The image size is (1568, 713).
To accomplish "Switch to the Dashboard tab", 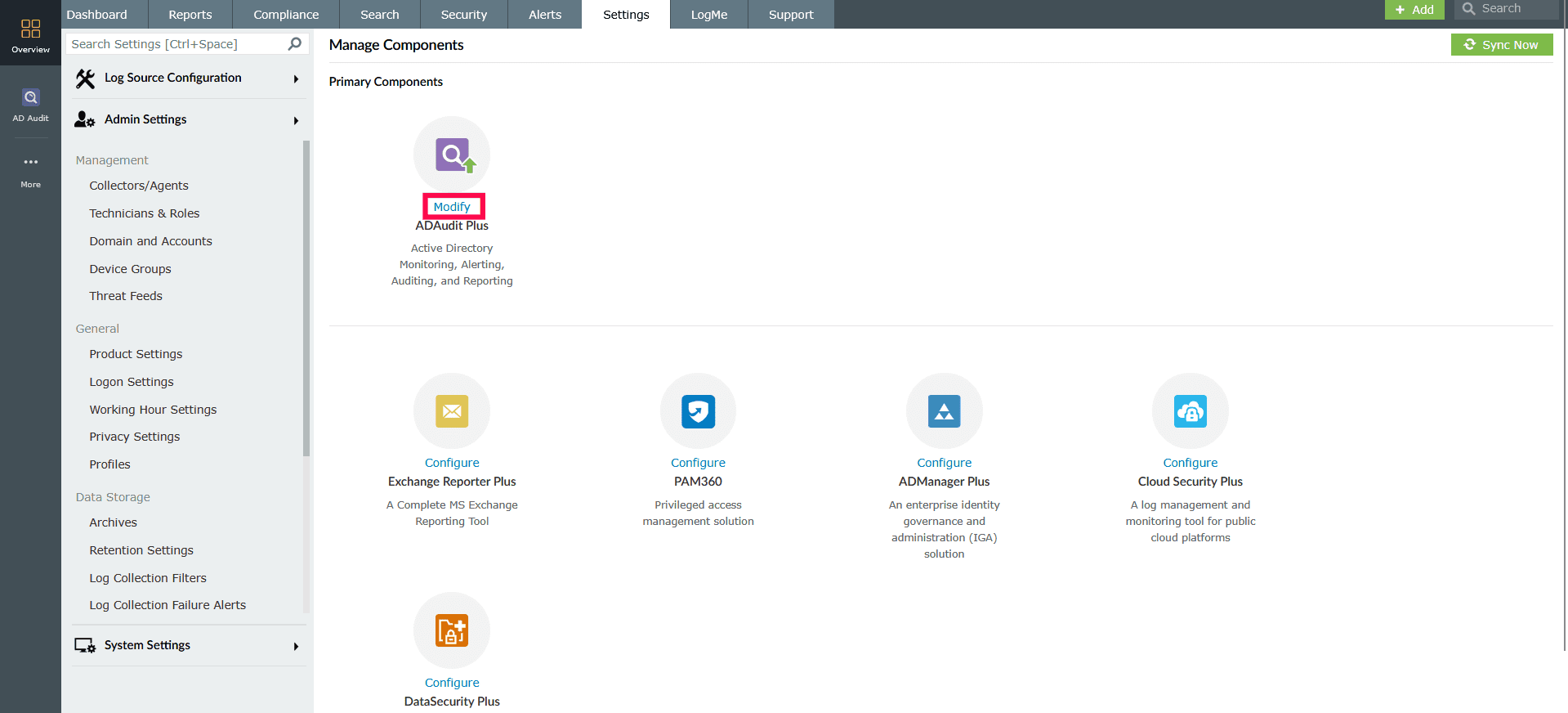I will (97, 15).
